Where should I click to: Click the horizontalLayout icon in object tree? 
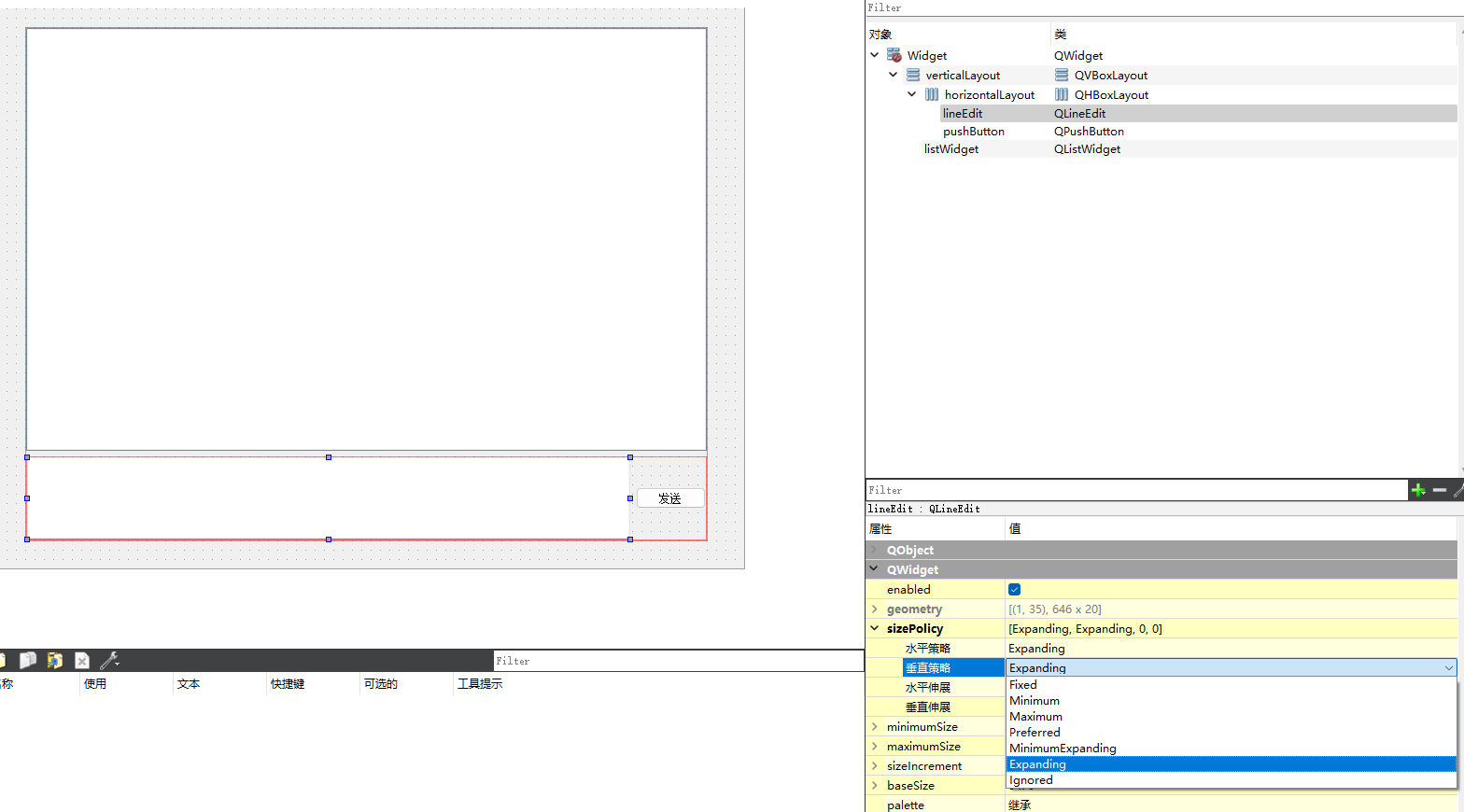[932, 94]
